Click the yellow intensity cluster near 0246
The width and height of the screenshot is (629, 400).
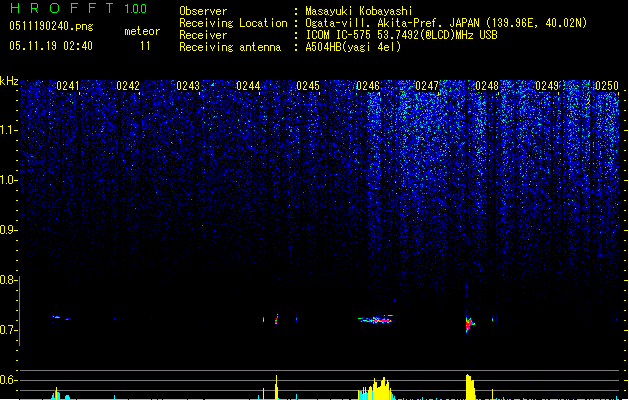click(x=376, y=388)
